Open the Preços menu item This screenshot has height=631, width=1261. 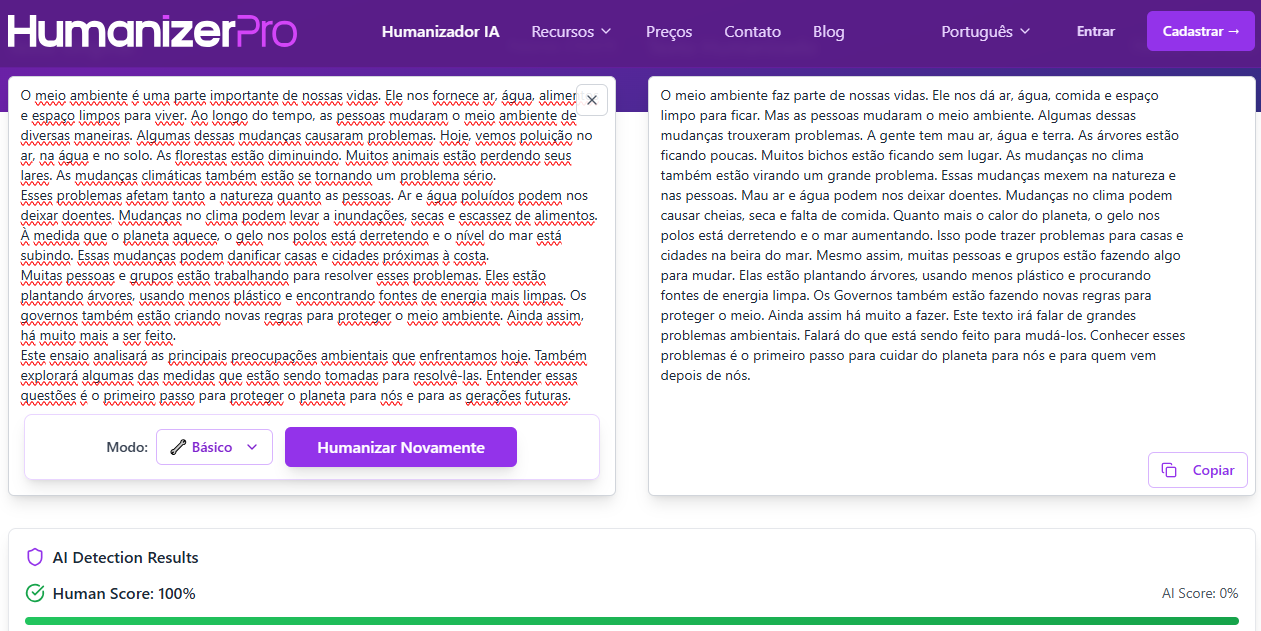click(x=669, y=32)
